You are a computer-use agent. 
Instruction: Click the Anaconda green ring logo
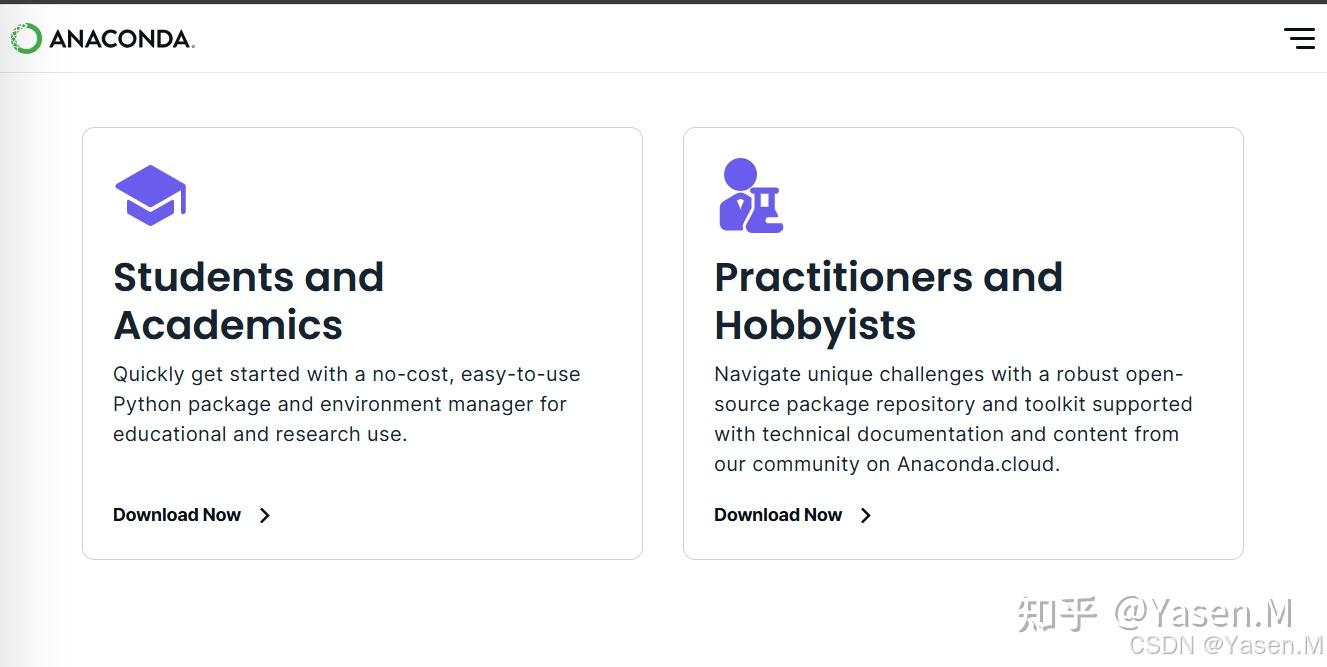(26, 39)
